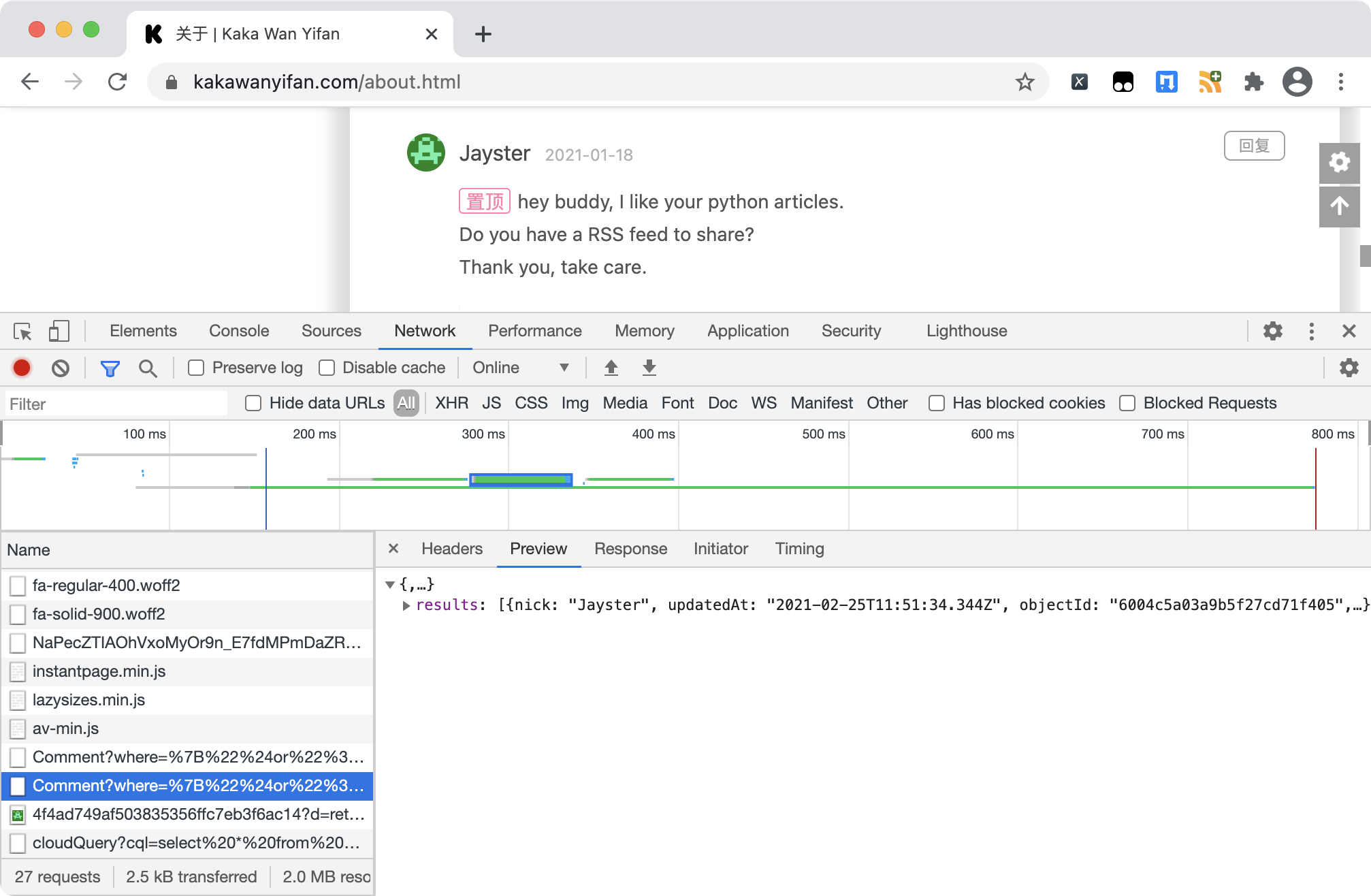Open the Headers tab of request
This screenshot has height=896, width=1371.
click(451, 549)
